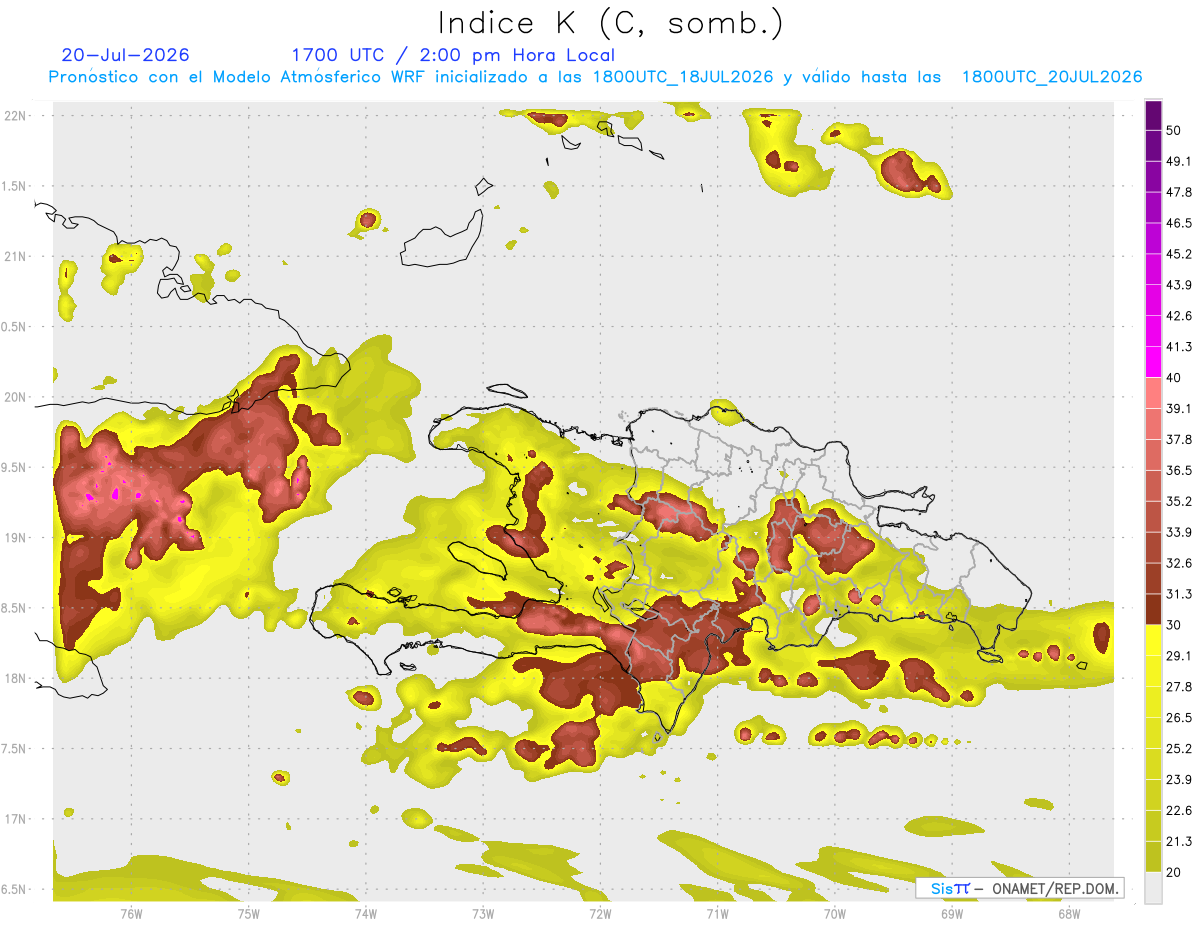Viewport: 1200px width, 927px height.
Task: Click the '76W' longitude label
Action: coord(131,914)
